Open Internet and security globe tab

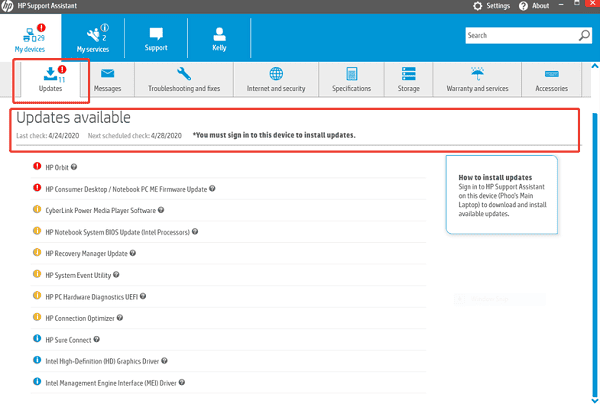275,78
